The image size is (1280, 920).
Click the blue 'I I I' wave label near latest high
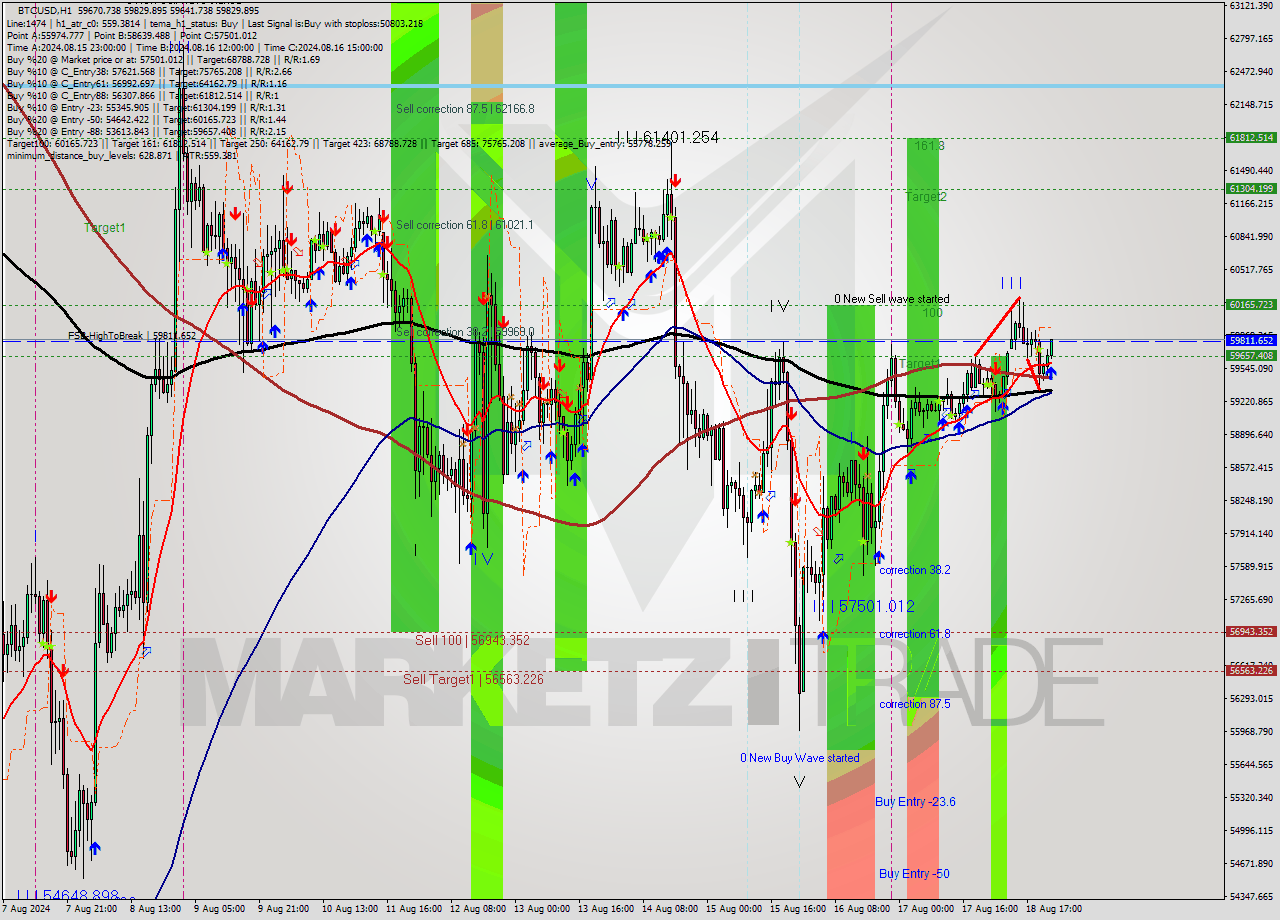click(1012, 284)
